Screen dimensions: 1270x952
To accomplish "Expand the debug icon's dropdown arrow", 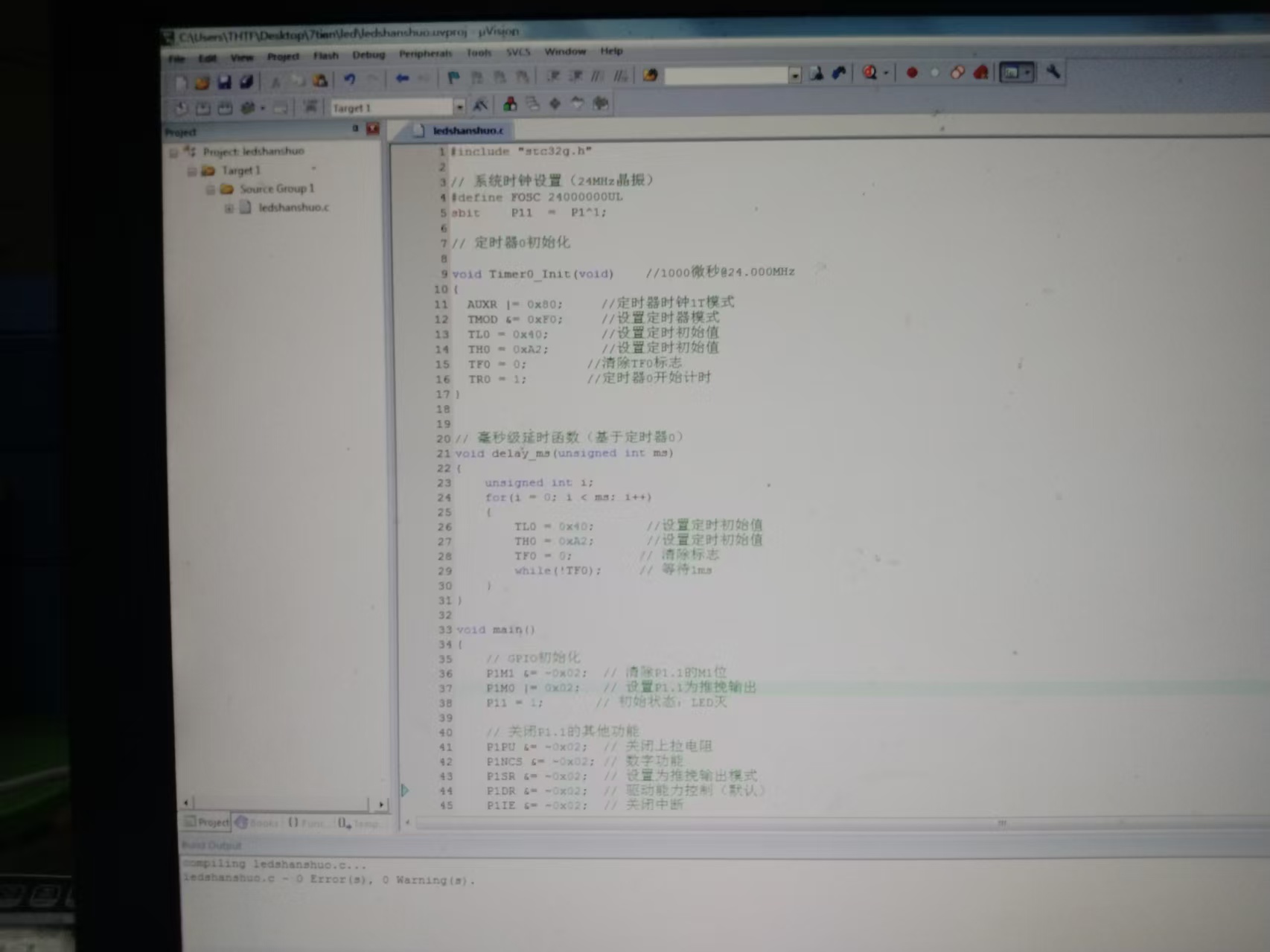I will click(886, 72).
